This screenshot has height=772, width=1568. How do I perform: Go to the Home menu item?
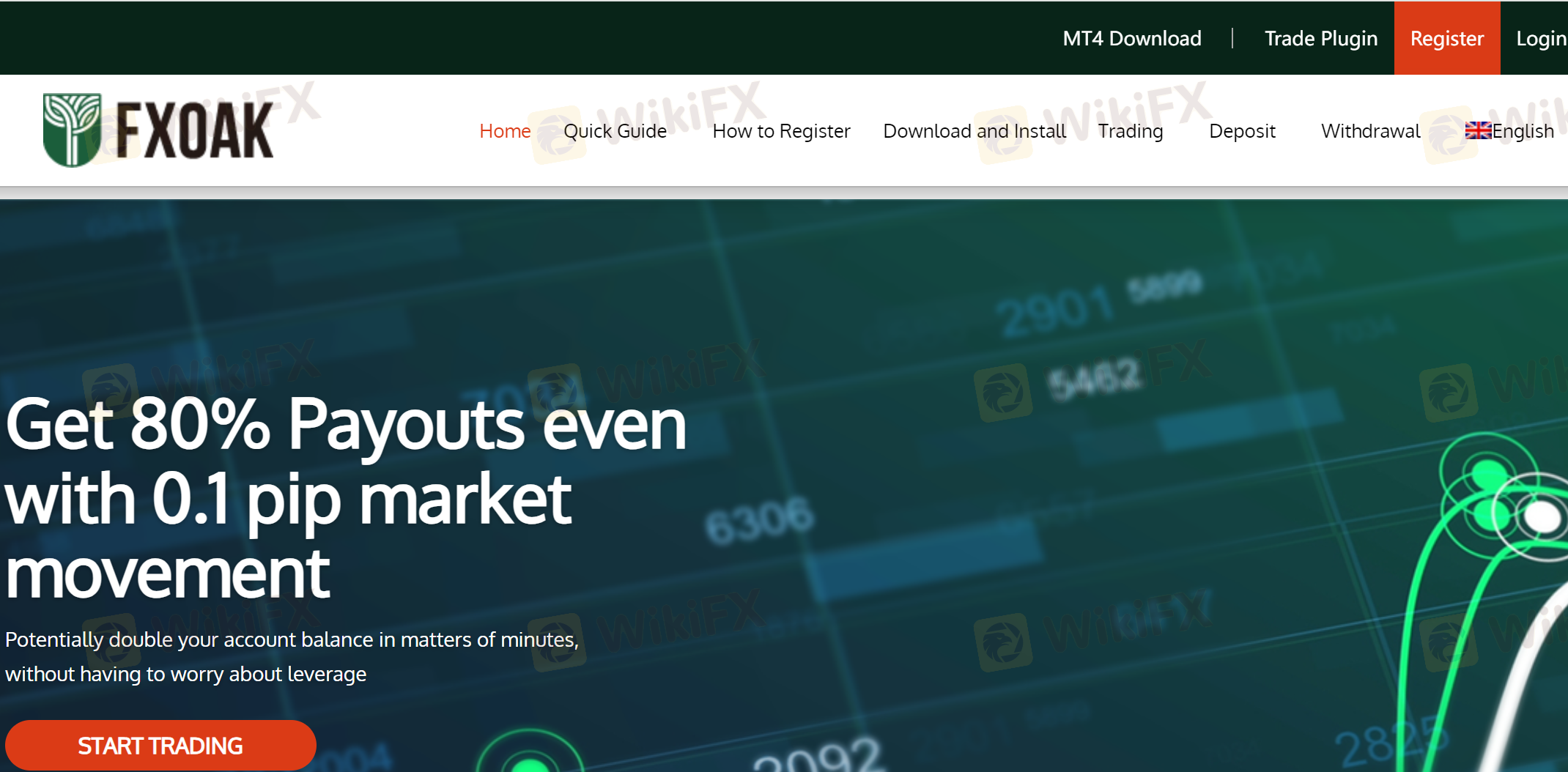pyautogui.click(x=505, y=131)
